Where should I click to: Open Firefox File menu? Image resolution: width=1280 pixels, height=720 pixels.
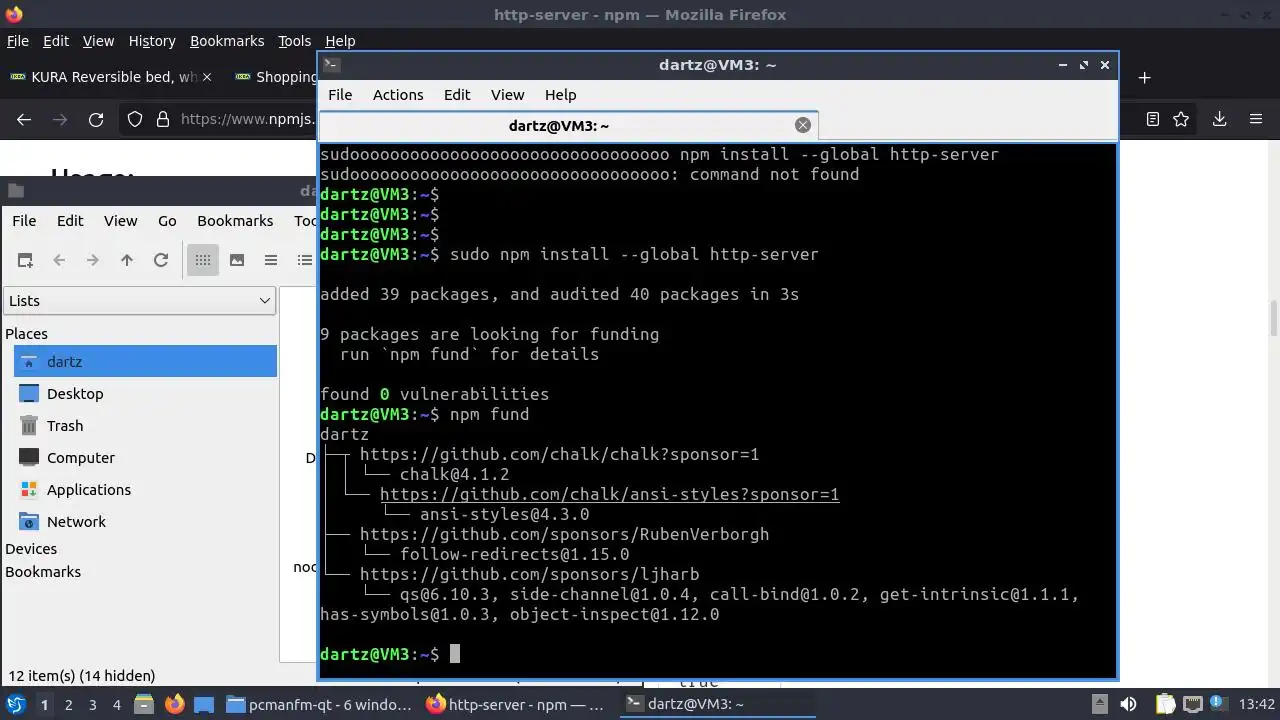pyautogui.click(x=18, y=41)
